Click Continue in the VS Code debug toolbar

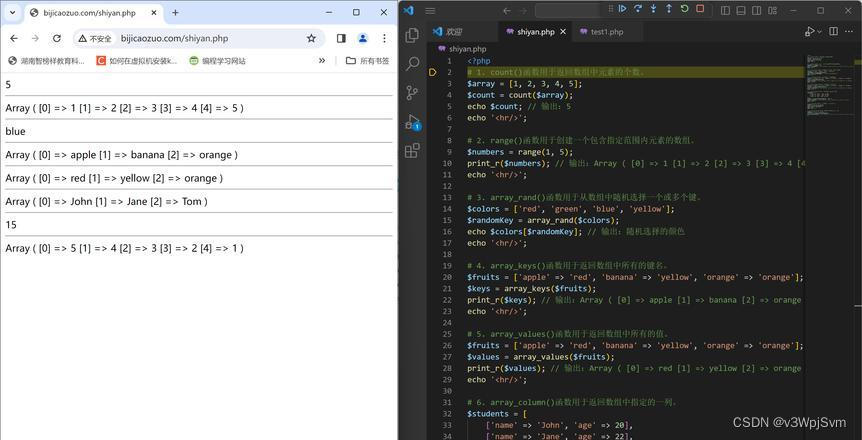pyautogui.click(x=623, y=9)
